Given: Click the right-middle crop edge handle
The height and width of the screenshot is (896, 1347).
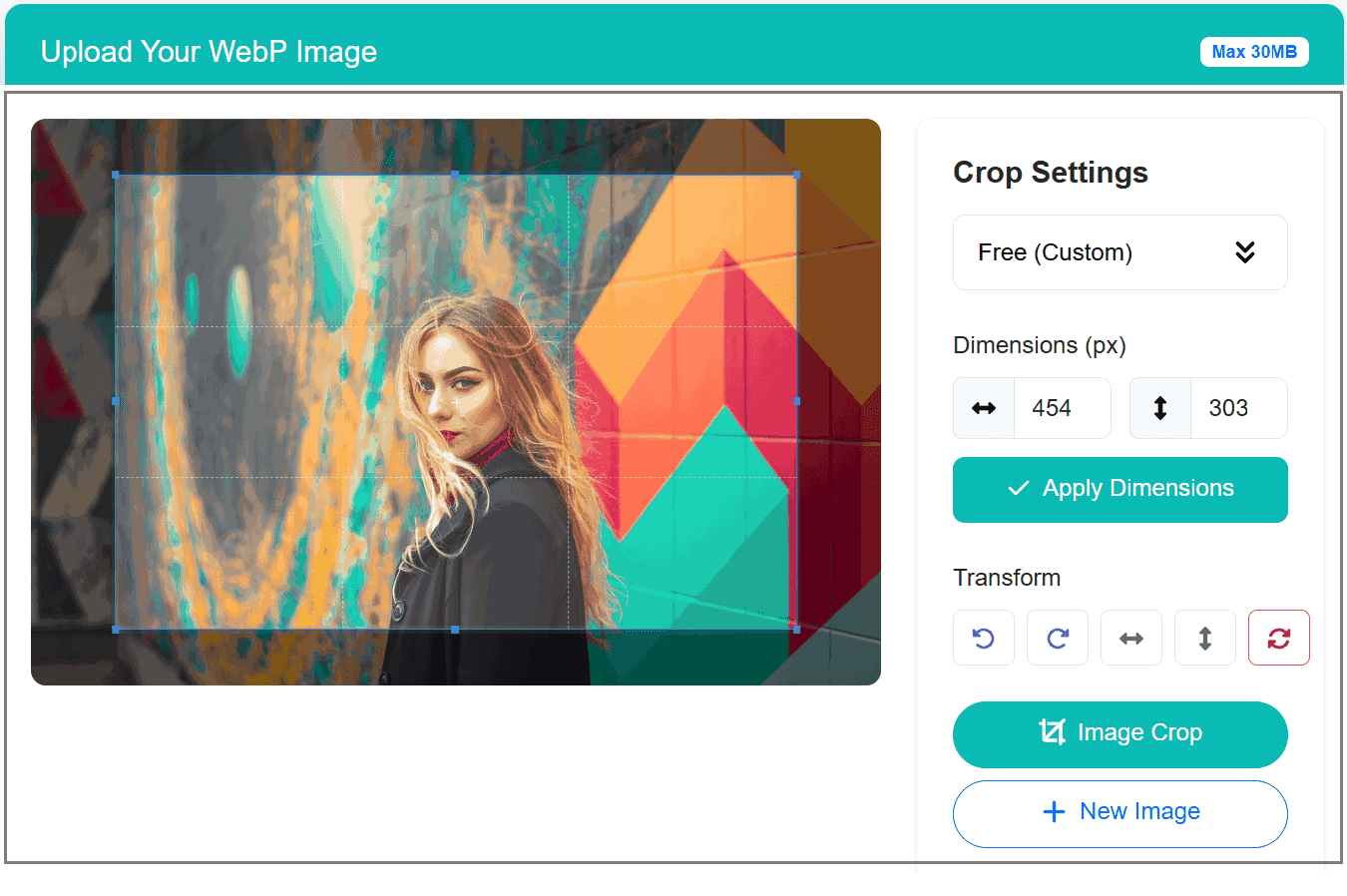Looking at the screenshot, I should (796, 401).
